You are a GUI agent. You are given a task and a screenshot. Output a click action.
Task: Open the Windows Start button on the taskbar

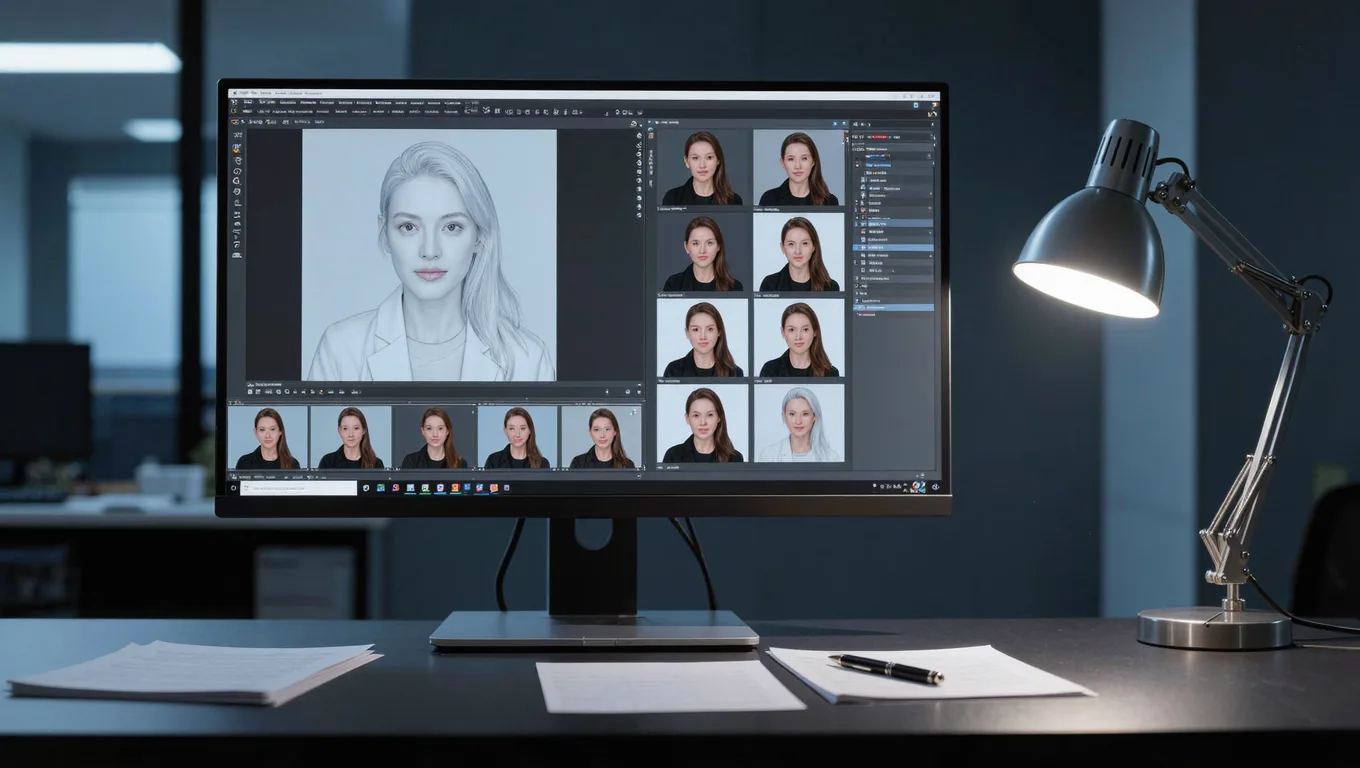coord(233,488)
